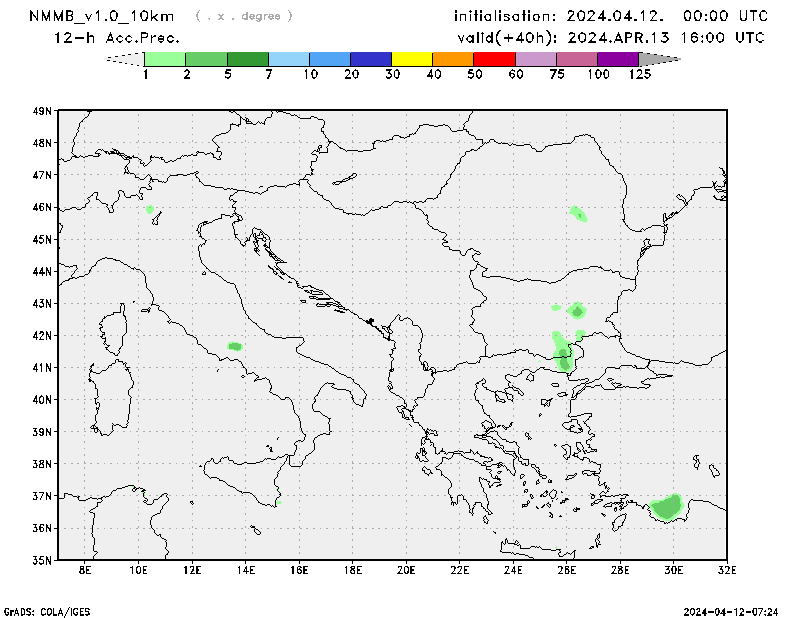Click the dark green 5-7 legend swatch
The height and width of the screenshot is (618, 800).
point(248,59)
